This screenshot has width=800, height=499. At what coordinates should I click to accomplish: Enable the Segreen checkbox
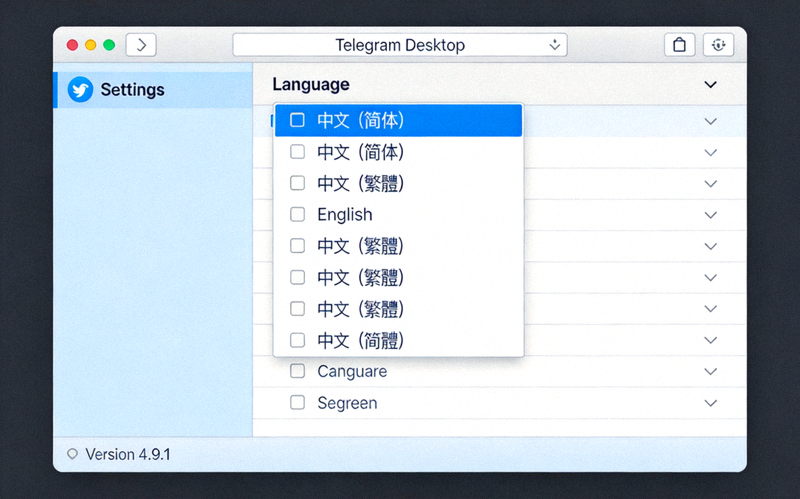[297, 403]
